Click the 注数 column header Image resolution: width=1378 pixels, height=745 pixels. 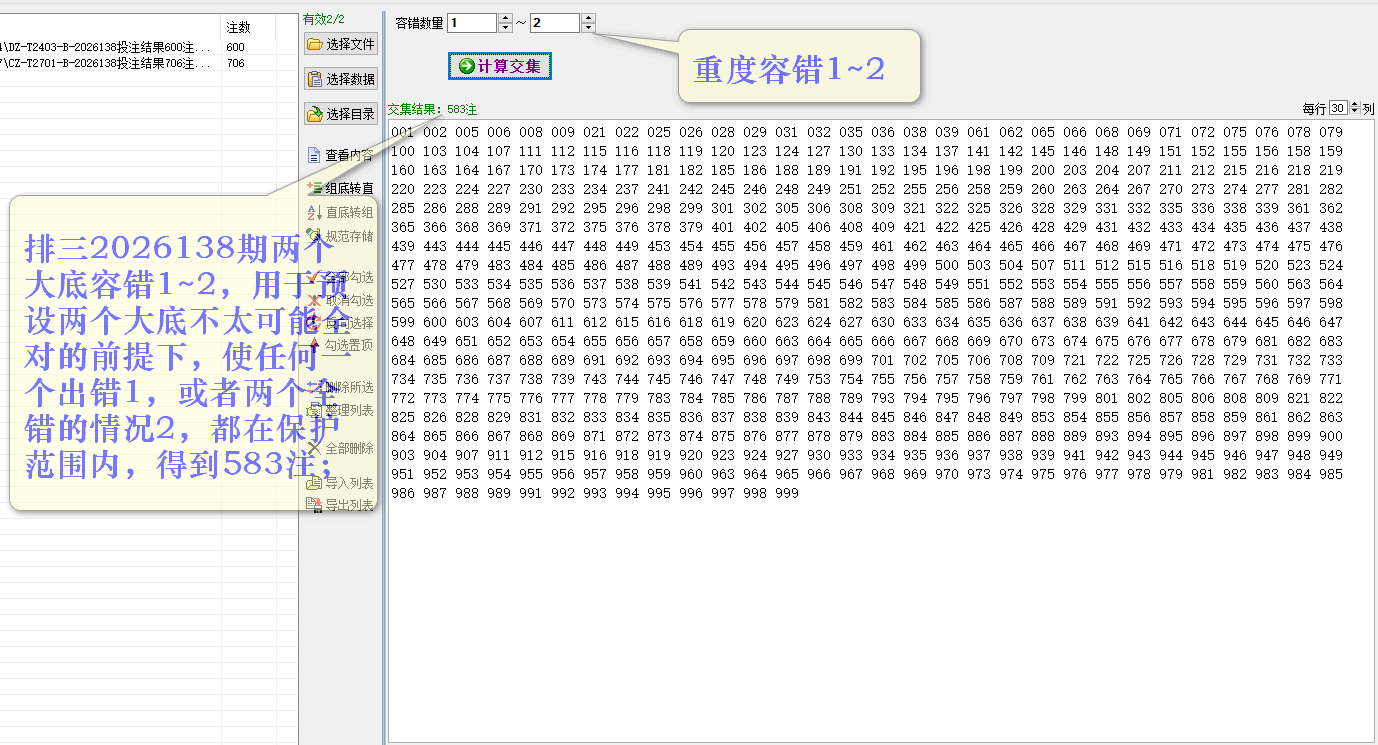248,27
